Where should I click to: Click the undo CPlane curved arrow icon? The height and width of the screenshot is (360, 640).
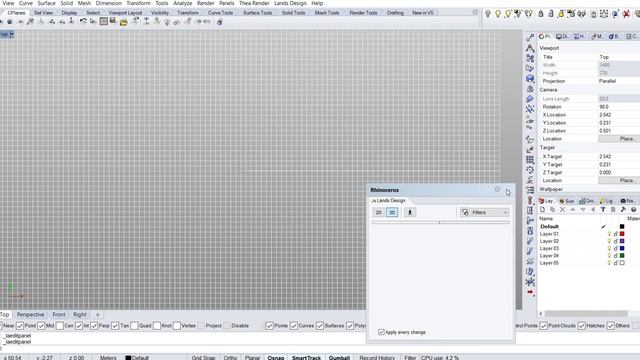coord(83,21)
